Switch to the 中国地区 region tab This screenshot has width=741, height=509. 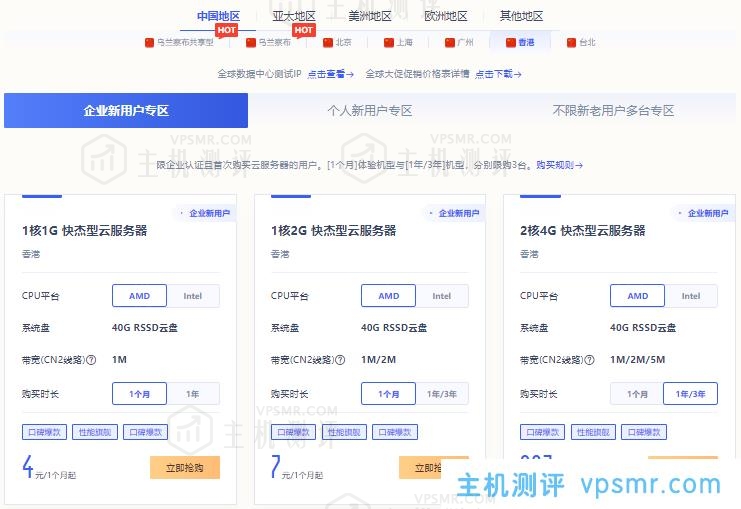pos(218,16)
